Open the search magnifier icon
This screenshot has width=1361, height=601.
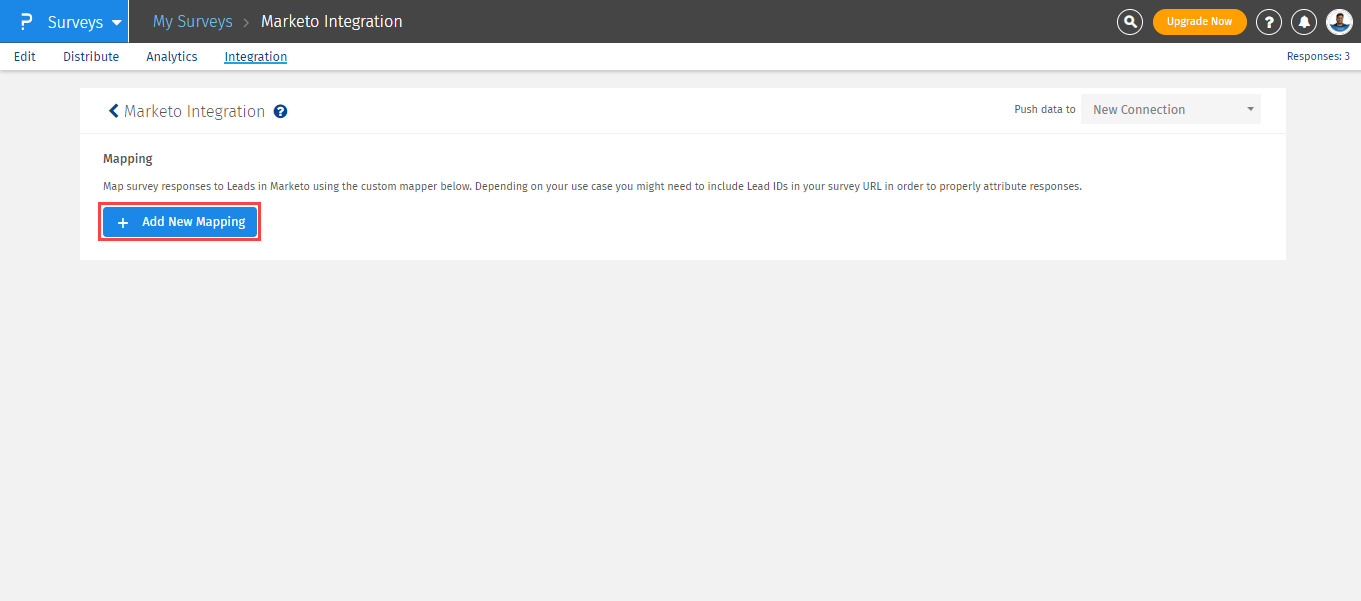pos(1130,21)
